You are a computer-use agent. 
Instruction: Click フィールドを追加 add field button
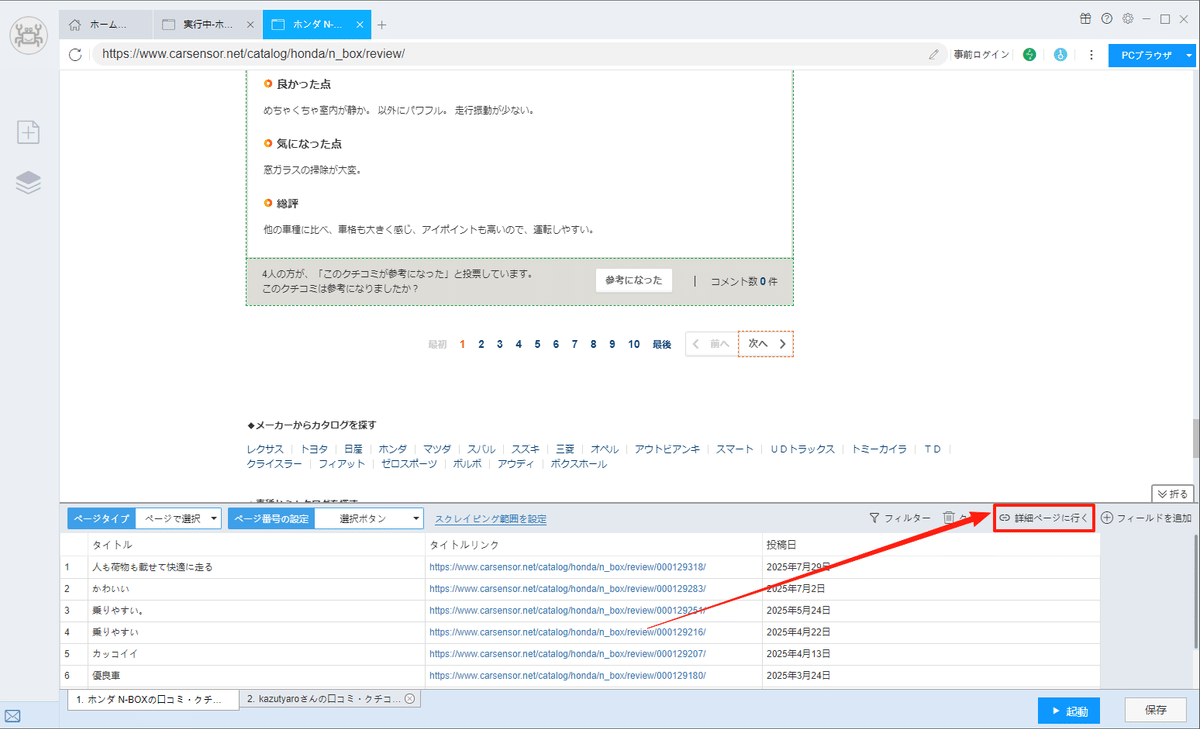pyautogui.click(x=1146, y=518)
